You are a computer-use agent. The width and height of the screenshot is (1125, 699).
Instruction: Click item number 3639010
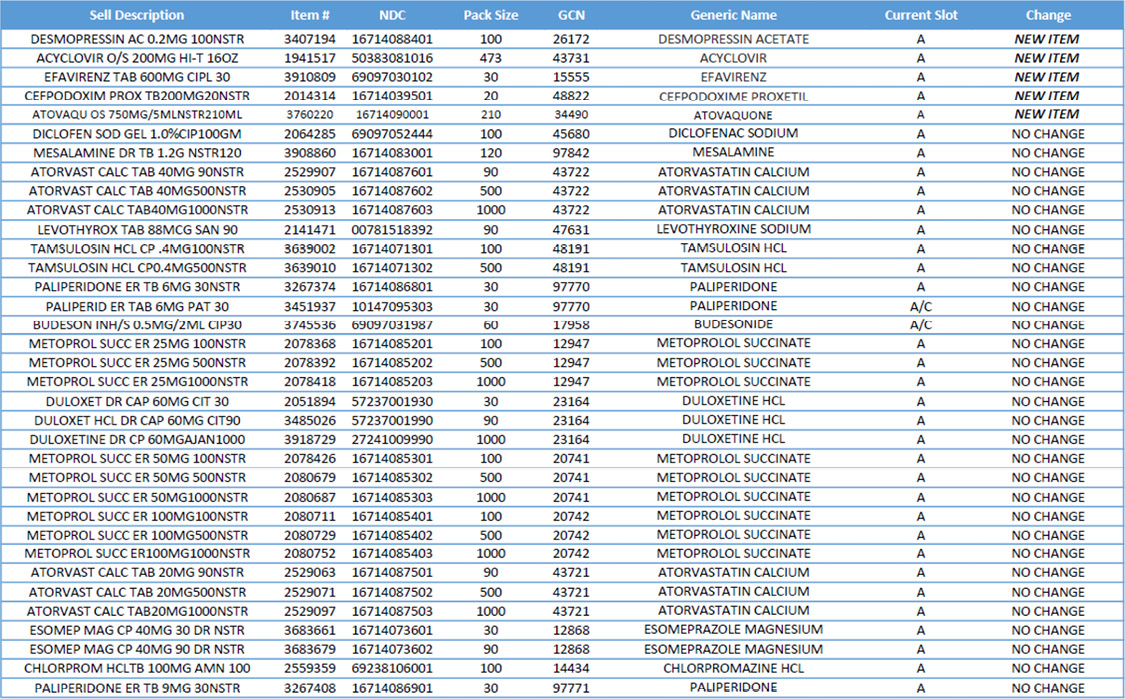coord(310,268)
